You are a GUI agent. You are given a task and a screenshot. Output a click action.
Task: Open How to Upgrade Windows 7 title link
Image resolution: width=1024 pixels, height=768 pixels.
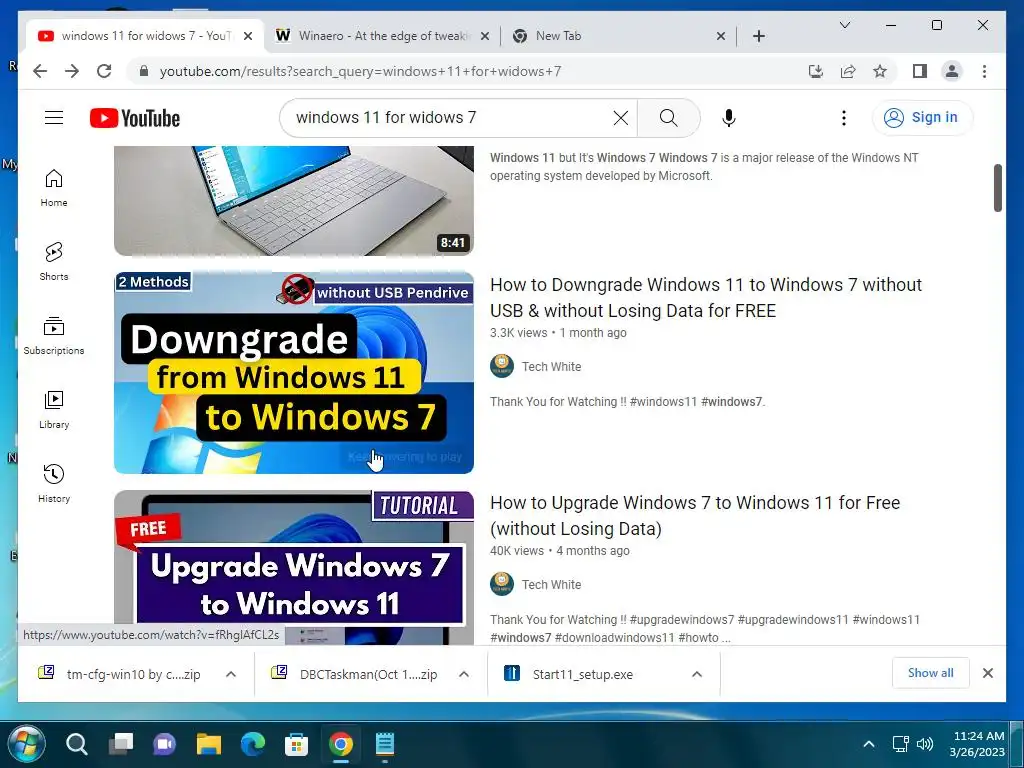point(695,515)
